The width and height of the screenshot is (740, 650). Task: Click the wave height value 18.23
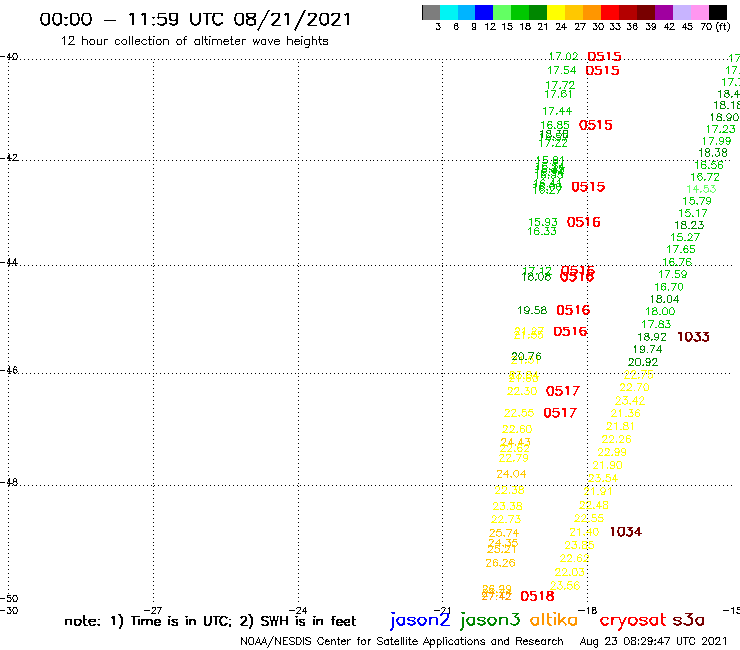tap(689, 226)
